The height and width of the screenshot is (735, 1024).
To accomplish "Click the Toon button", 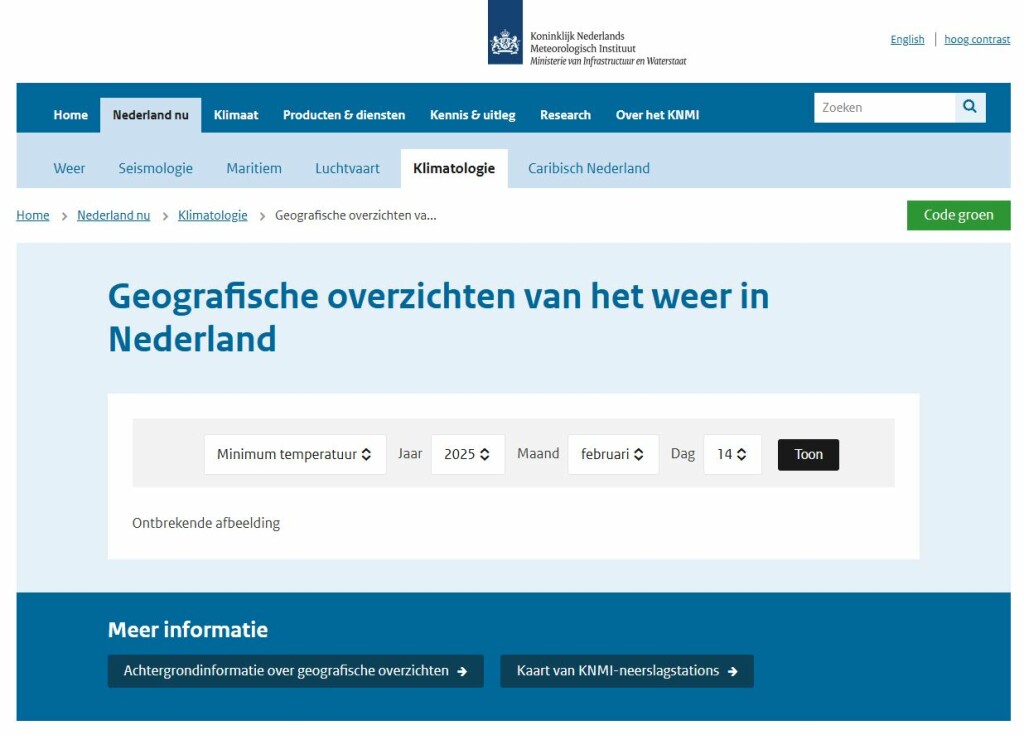I will click(808, 455).
